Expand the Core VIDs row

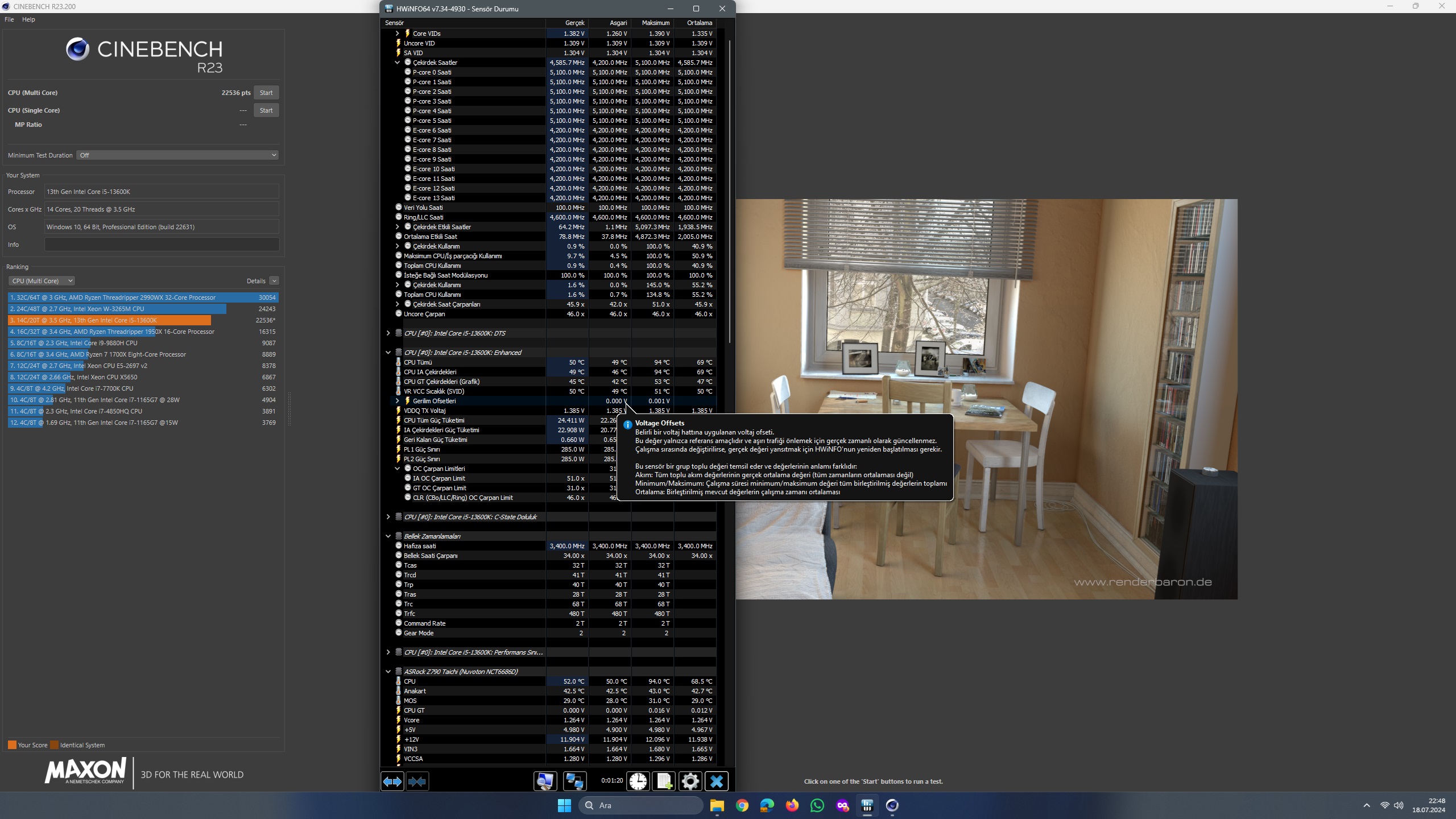[x=397, y=34]
